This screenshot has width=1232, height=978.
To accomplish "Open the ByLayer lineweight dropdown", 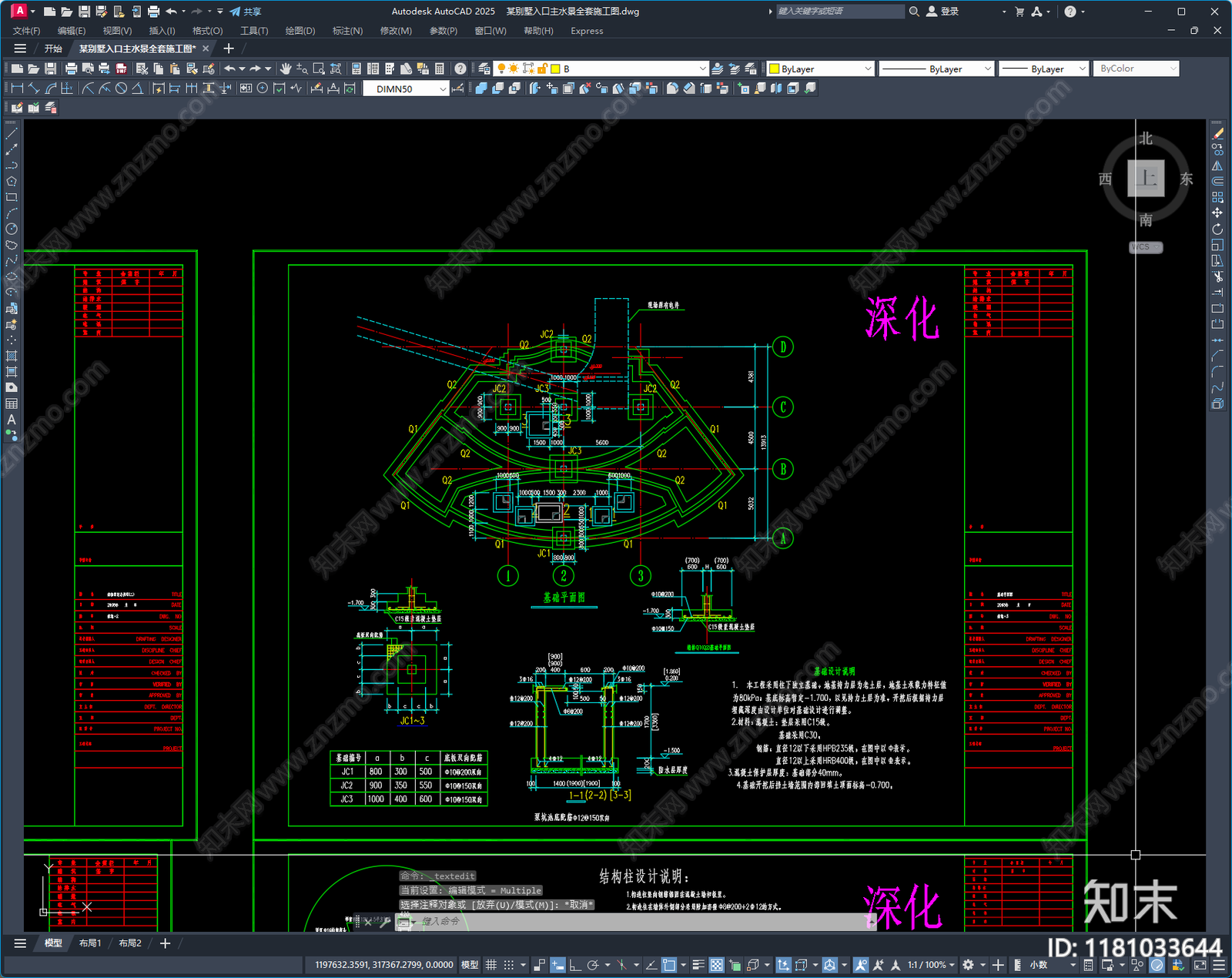I will pyautogui.click(x=1082, y=69).
